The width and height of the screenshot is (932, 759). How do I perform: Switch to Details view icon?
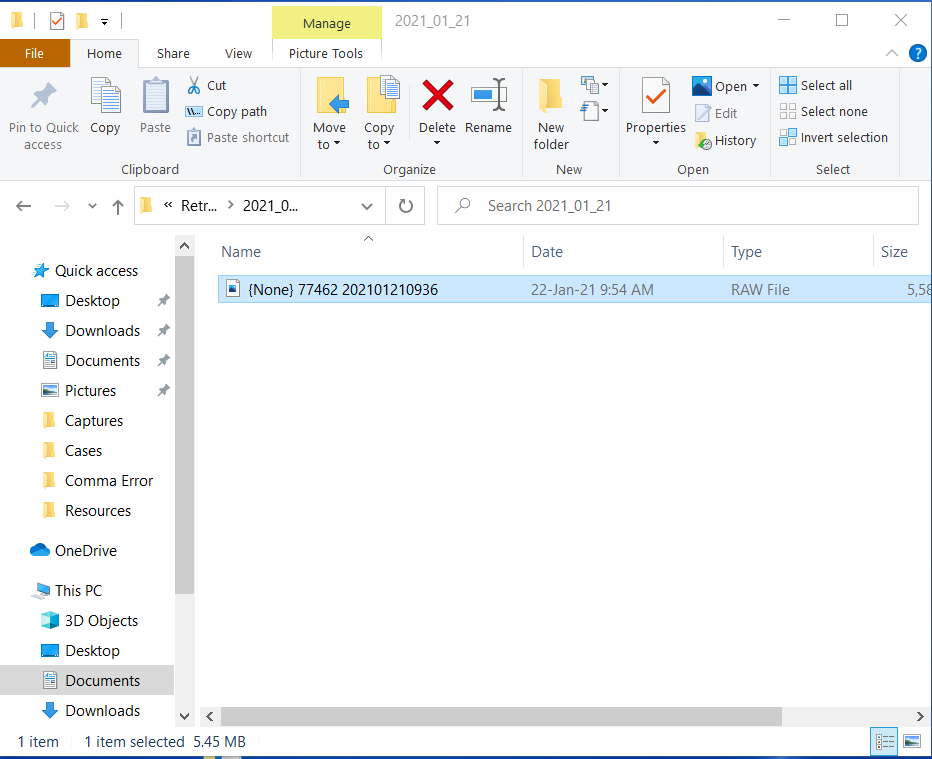(884, 741)
